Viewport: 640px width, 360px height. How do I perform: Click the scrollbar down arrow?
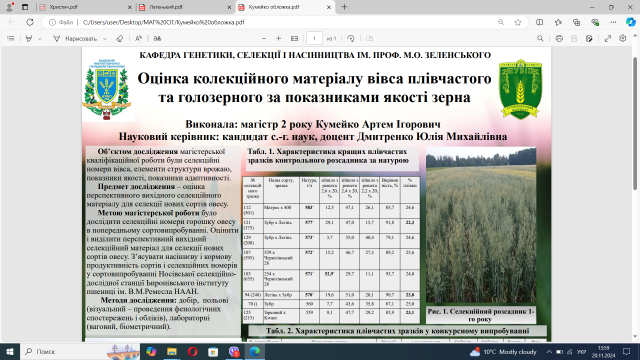(635, 337)
